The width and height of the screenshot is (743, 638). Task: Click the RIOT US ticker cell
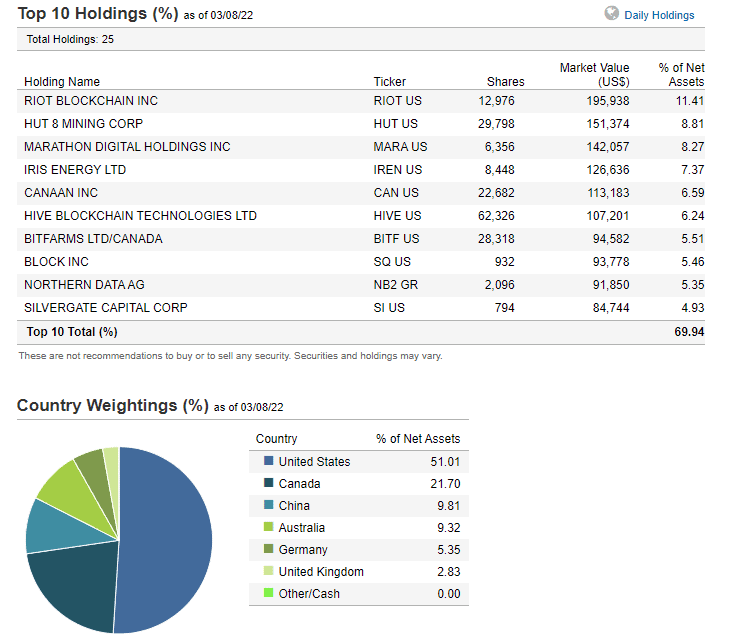coord(398,101)
